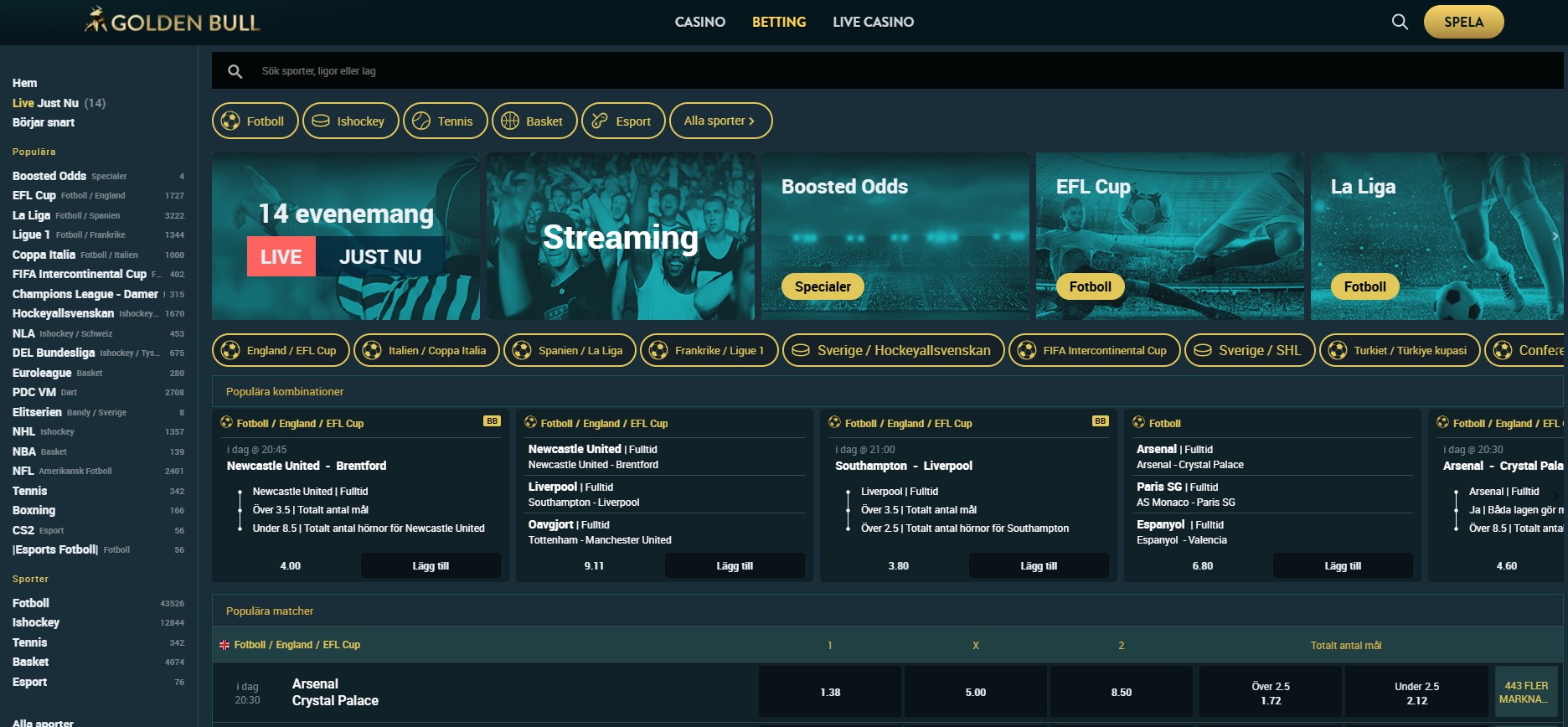The width and height of the screenshot is (1568, 727).
Task: Click magnifier icon in sports search bar
Action: point(235,71)
